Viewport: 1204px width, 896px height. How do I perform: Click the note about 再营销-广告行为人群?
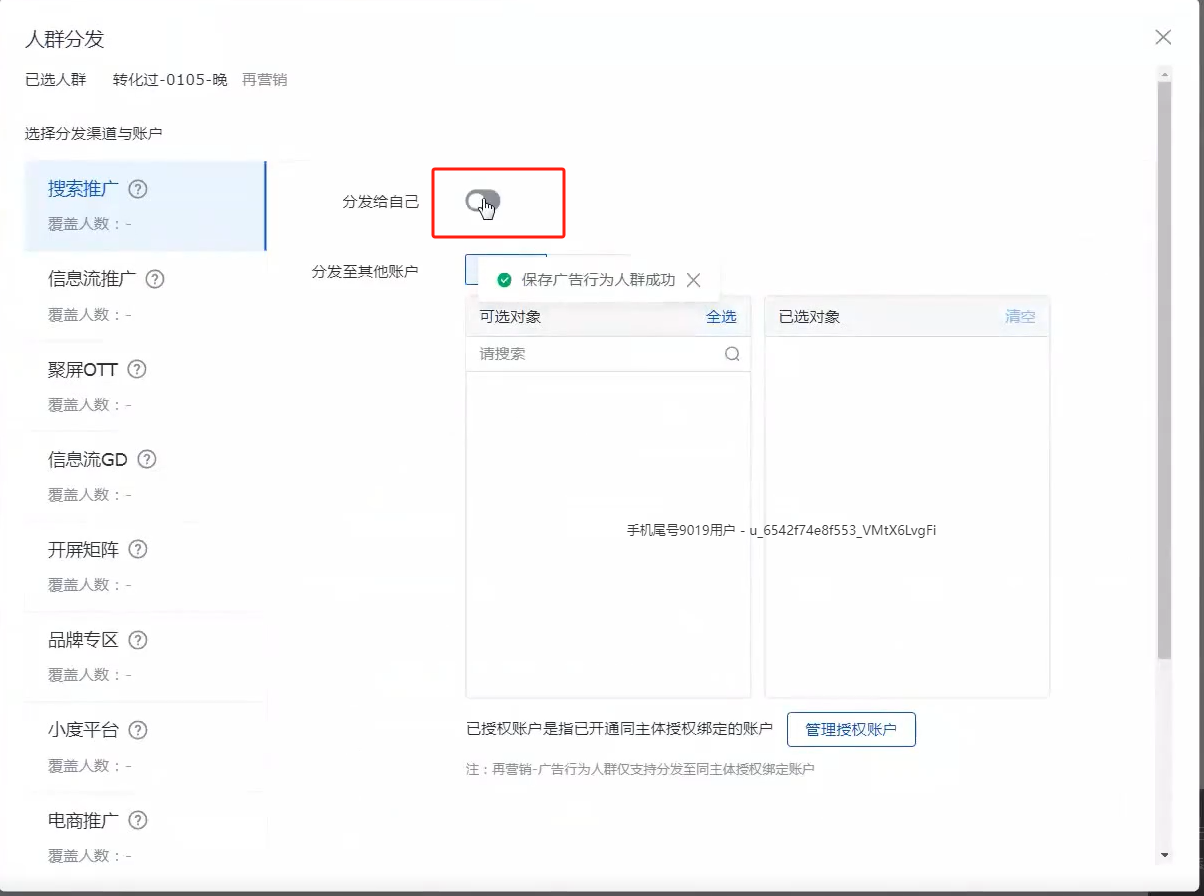[x=641, y=769]
